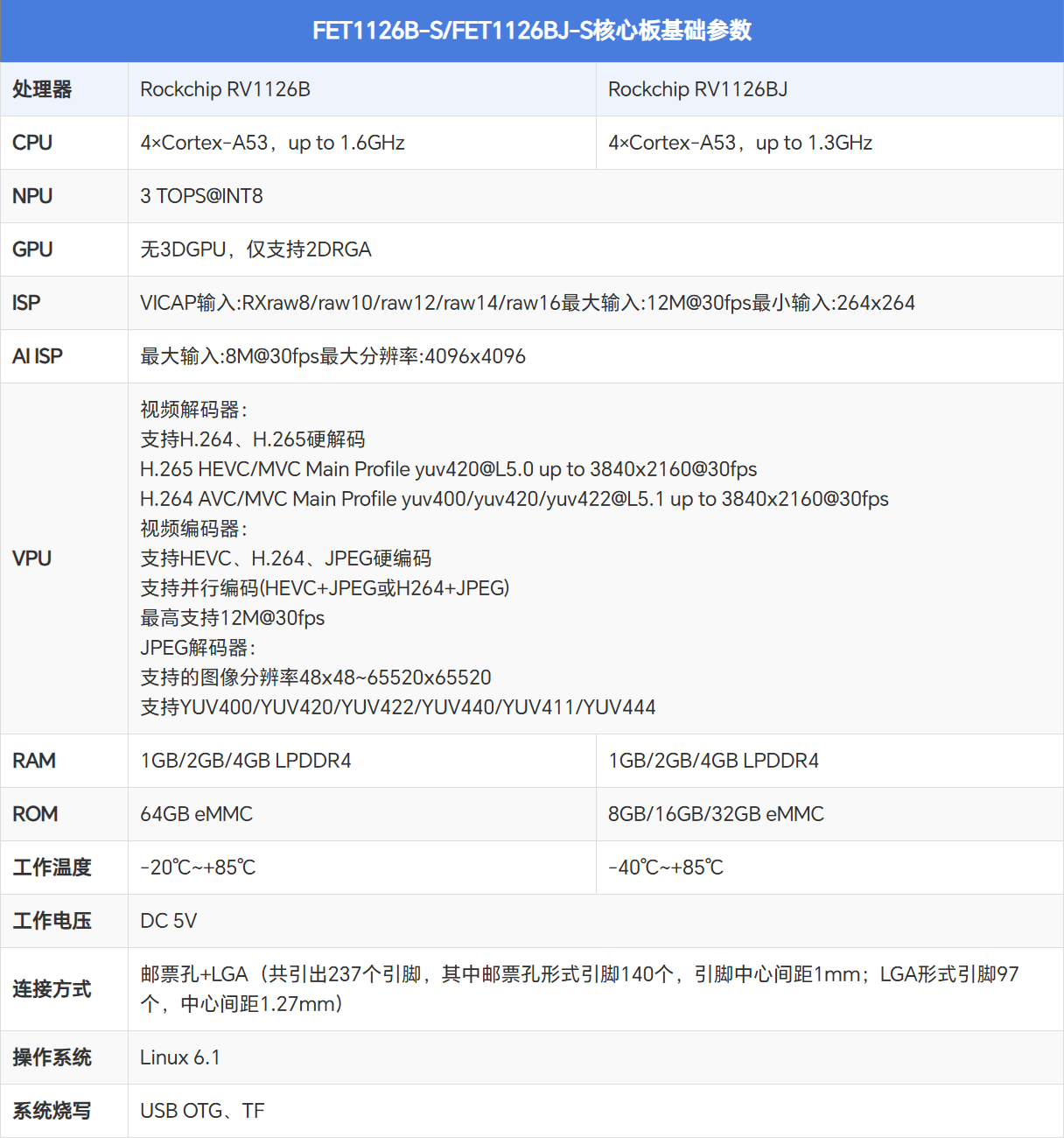This screenshot has width=1064, height=1138.
Task: Click the H.265 HEVC/MVC Main Profile line
Action: click(x=448, y=469)
